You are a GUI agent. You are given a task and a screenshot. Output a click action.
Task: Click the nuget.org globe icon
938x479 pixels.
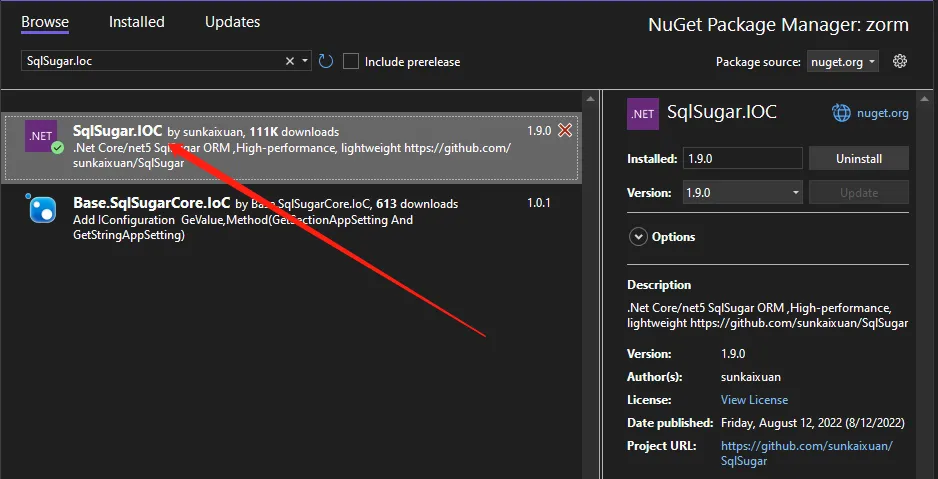841,112
